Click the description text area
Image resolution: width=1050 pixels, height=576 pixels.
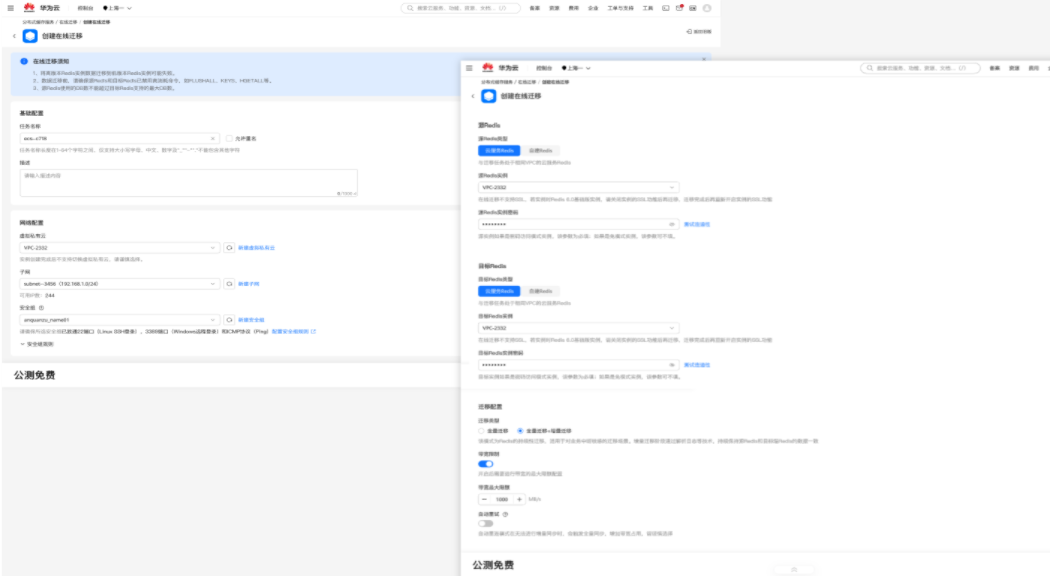click(x=188, y=183)
